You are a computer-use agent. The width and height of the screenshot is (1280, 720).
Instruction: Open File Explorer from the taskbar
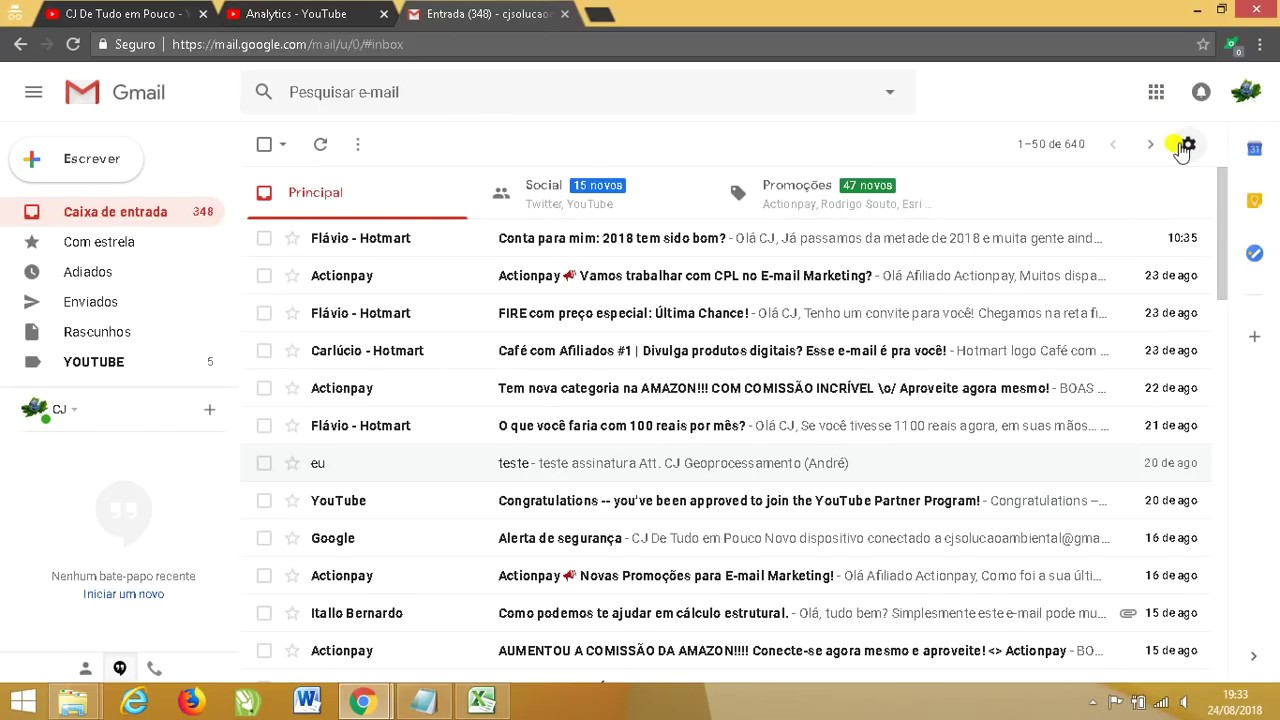point(73,702)
